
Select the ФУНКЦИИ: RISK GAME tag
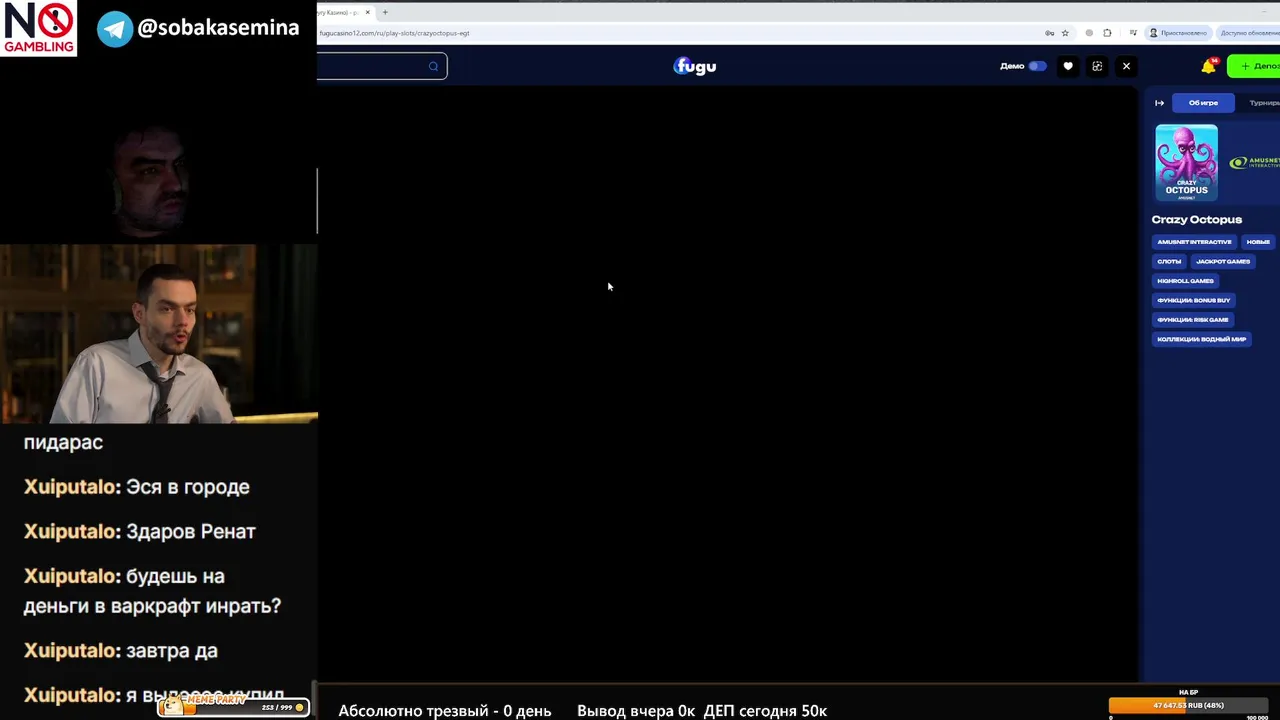click(x=1193, y=320)
